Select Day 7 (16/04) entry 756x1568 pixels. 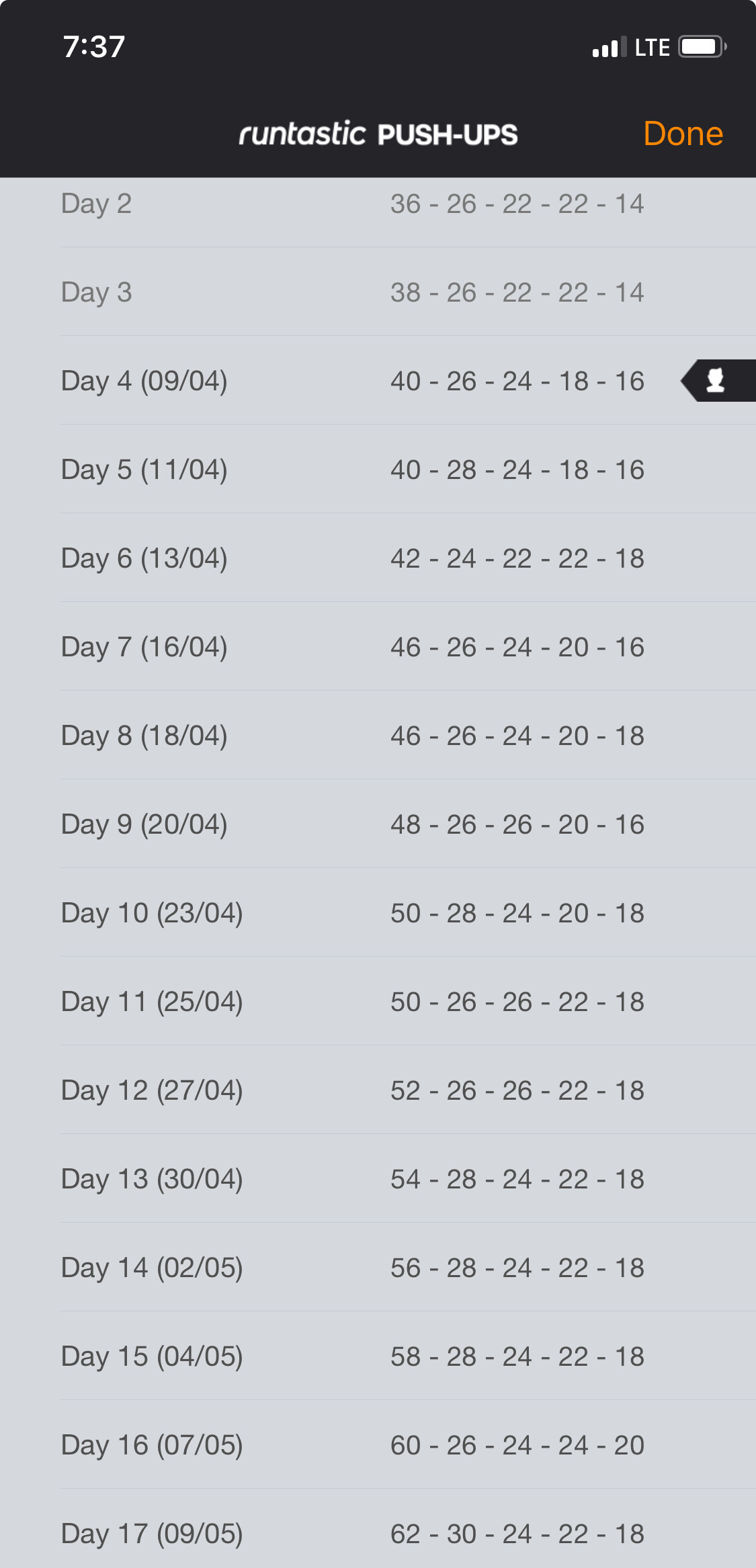pyautogui.click(x=378, y=647)
